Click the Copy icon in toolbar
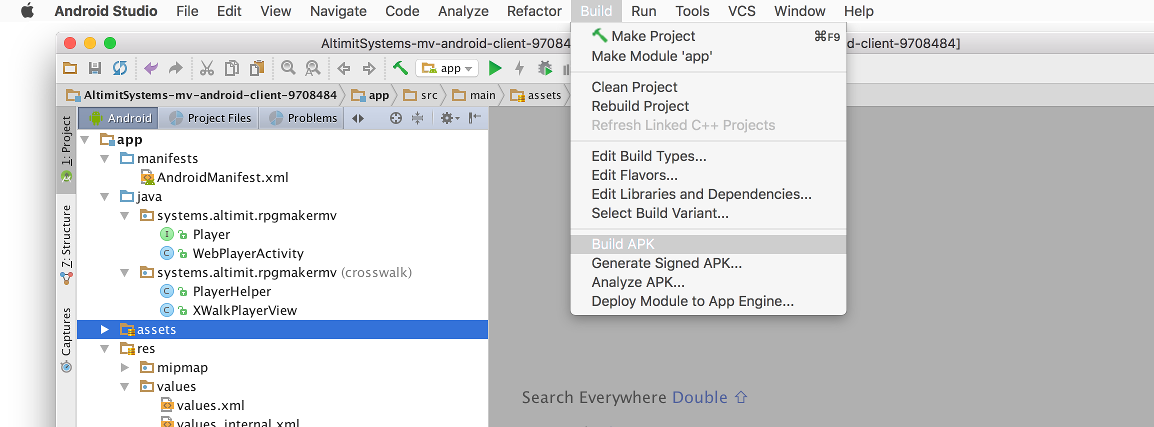The width and height of the screenshot is (1154, 427). coord(232,68)
